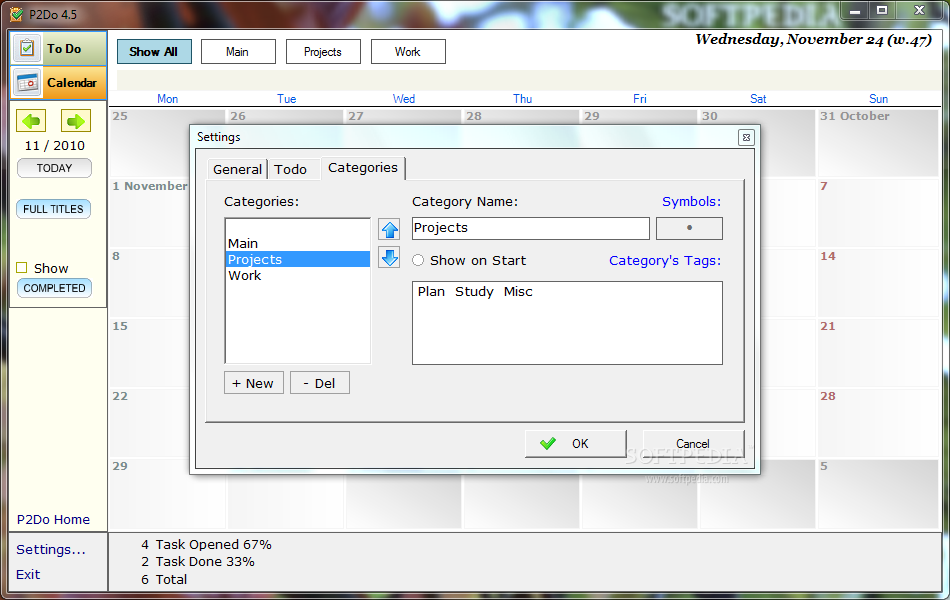Click the 11 / 2010 month label
Viewport: 950px width, 600px height.
(55, 145)
